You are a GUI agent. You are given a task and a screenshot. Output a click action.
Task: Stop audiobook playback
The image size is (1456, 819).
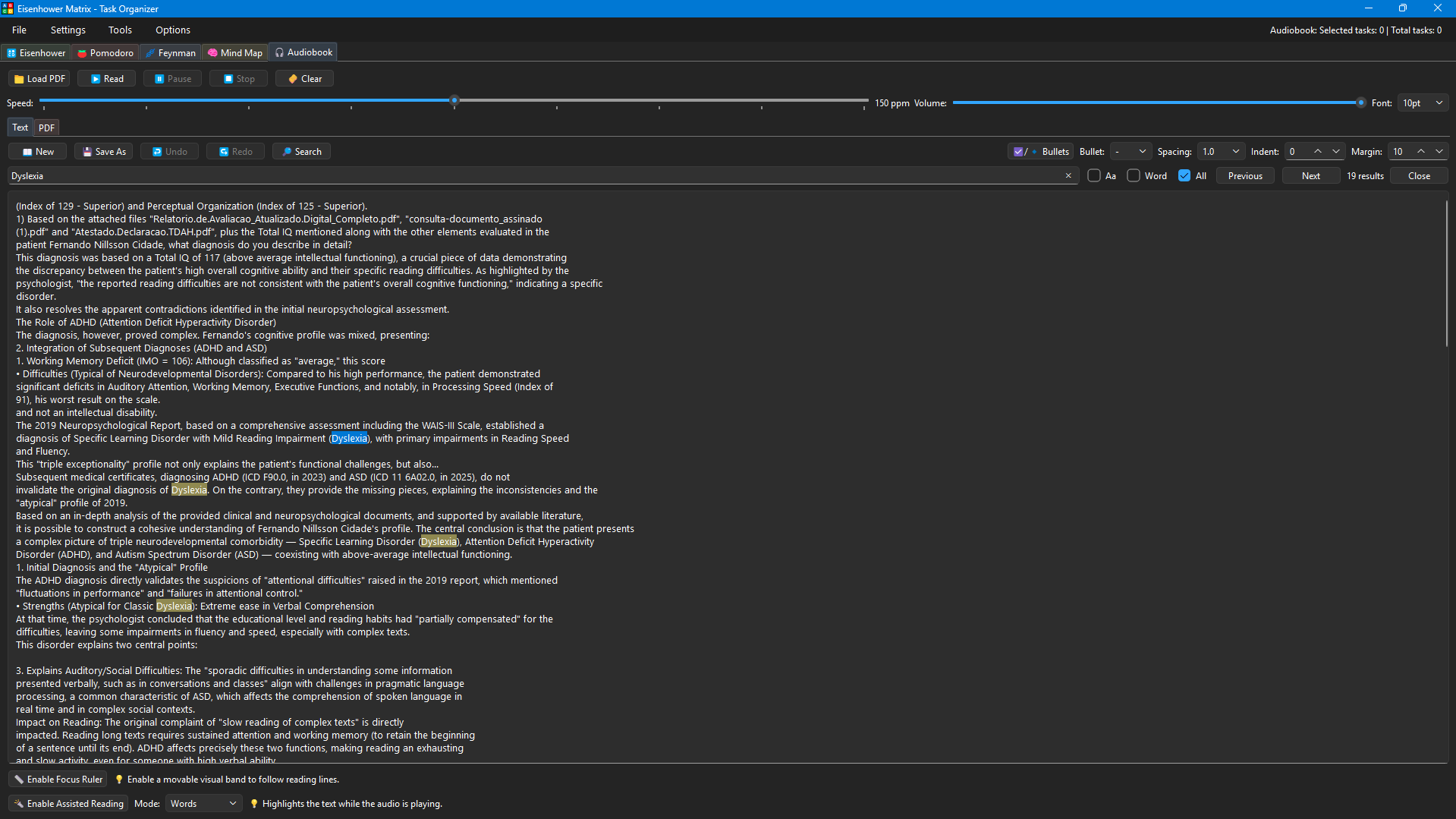(239, 79)
